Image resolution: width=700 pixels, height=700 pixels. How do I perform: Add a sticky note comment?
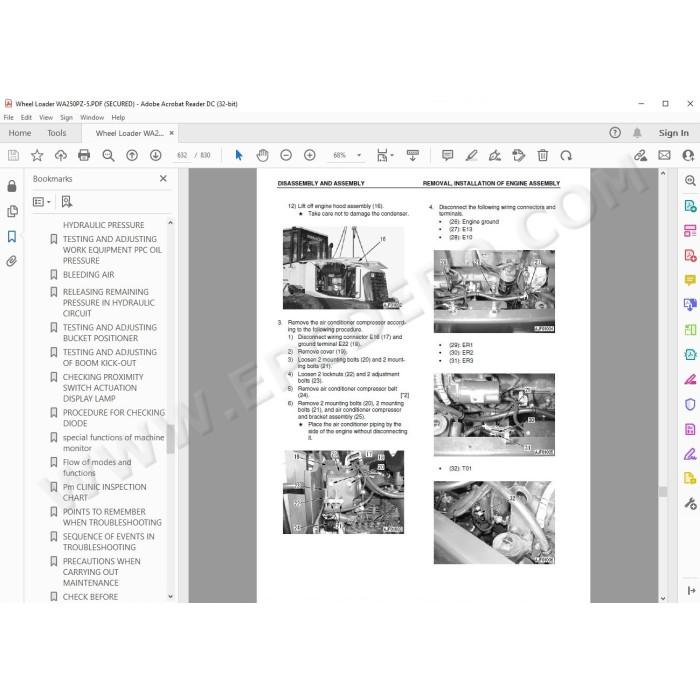point(447,155)
